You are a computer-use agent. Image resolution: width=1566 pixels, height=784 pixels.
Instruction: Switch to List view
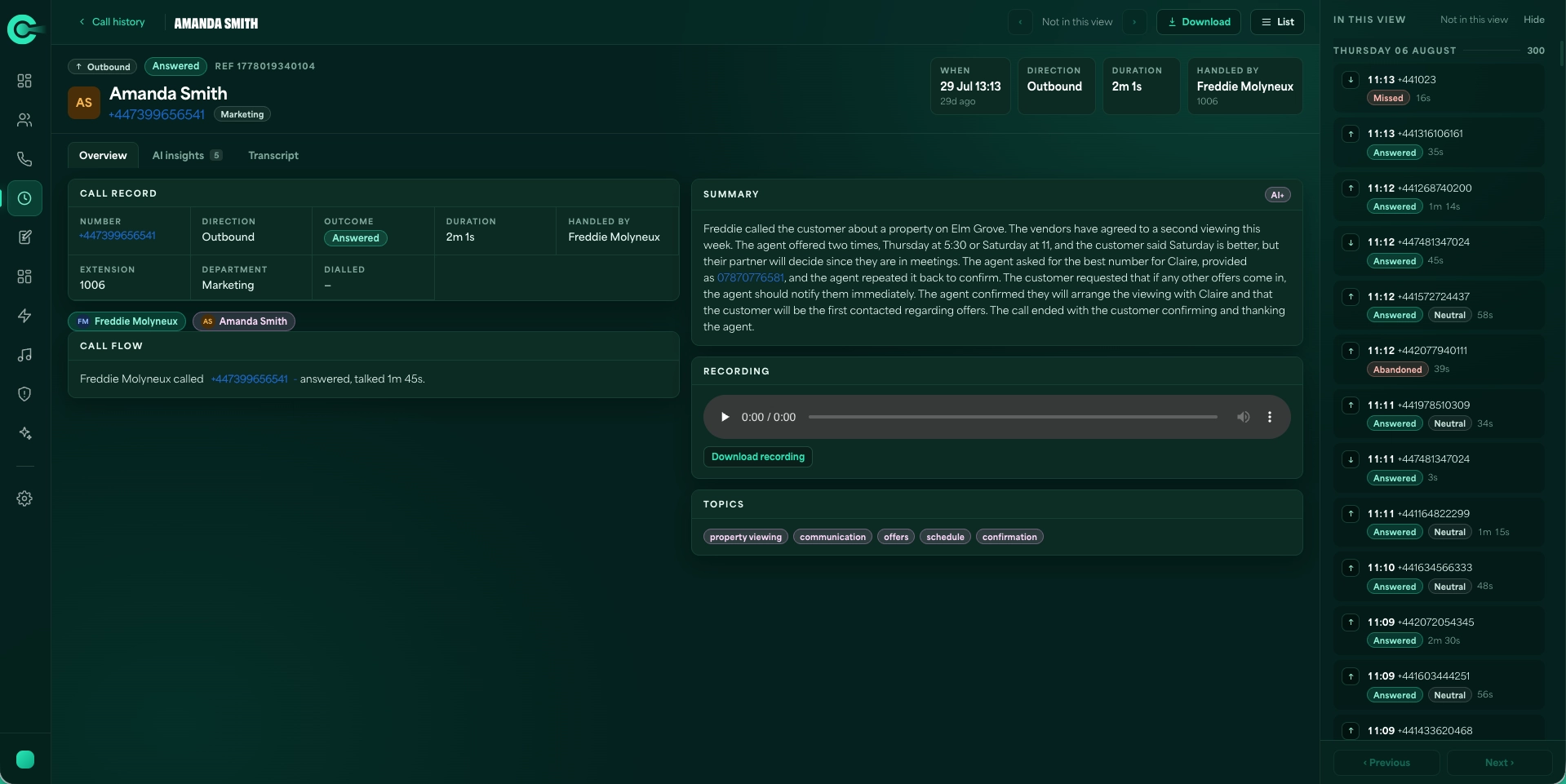[1278, 22]
